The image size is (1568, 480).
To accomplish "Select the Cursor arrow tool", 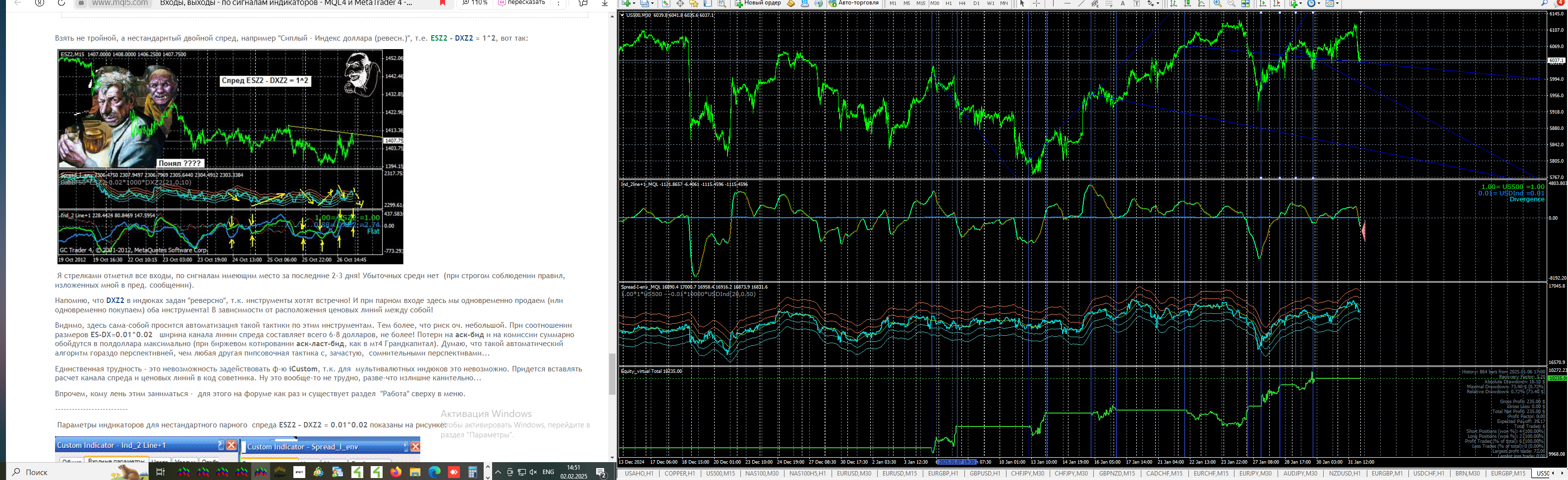I will (1022, 3).
